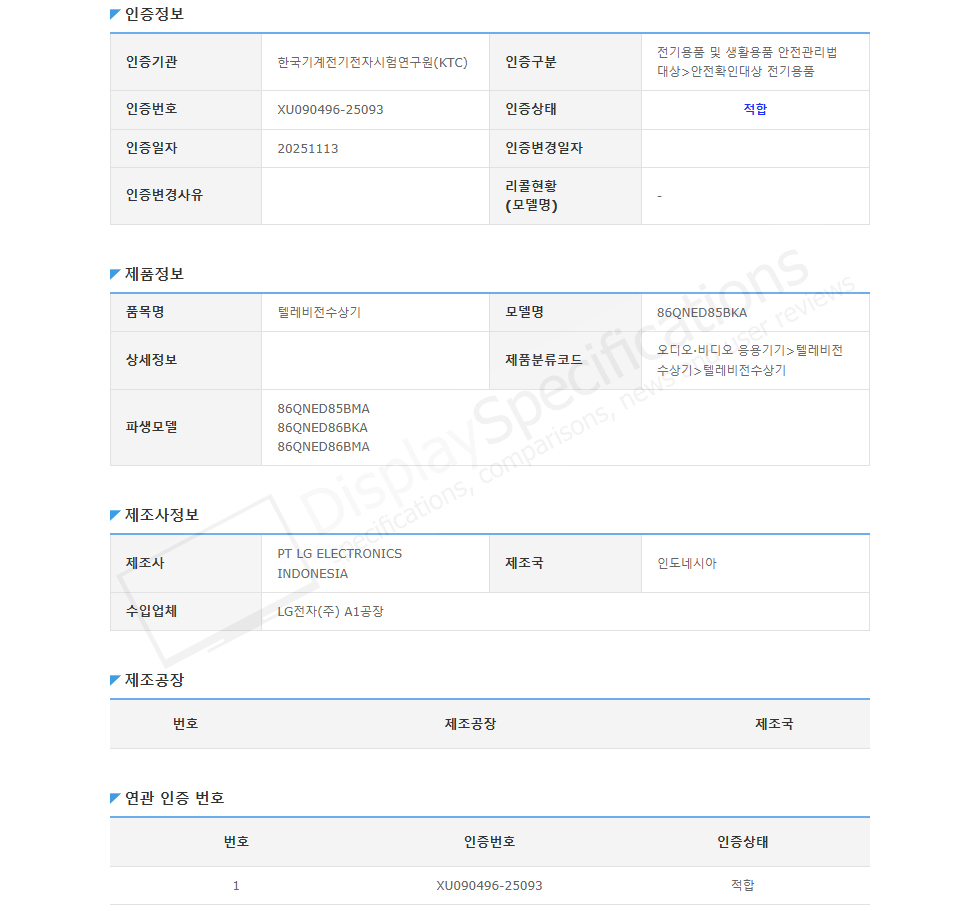This screenshot has width=980, height=911.
Task: Click the blue marker beside 제조공장 heading
Action: [115, 680]
